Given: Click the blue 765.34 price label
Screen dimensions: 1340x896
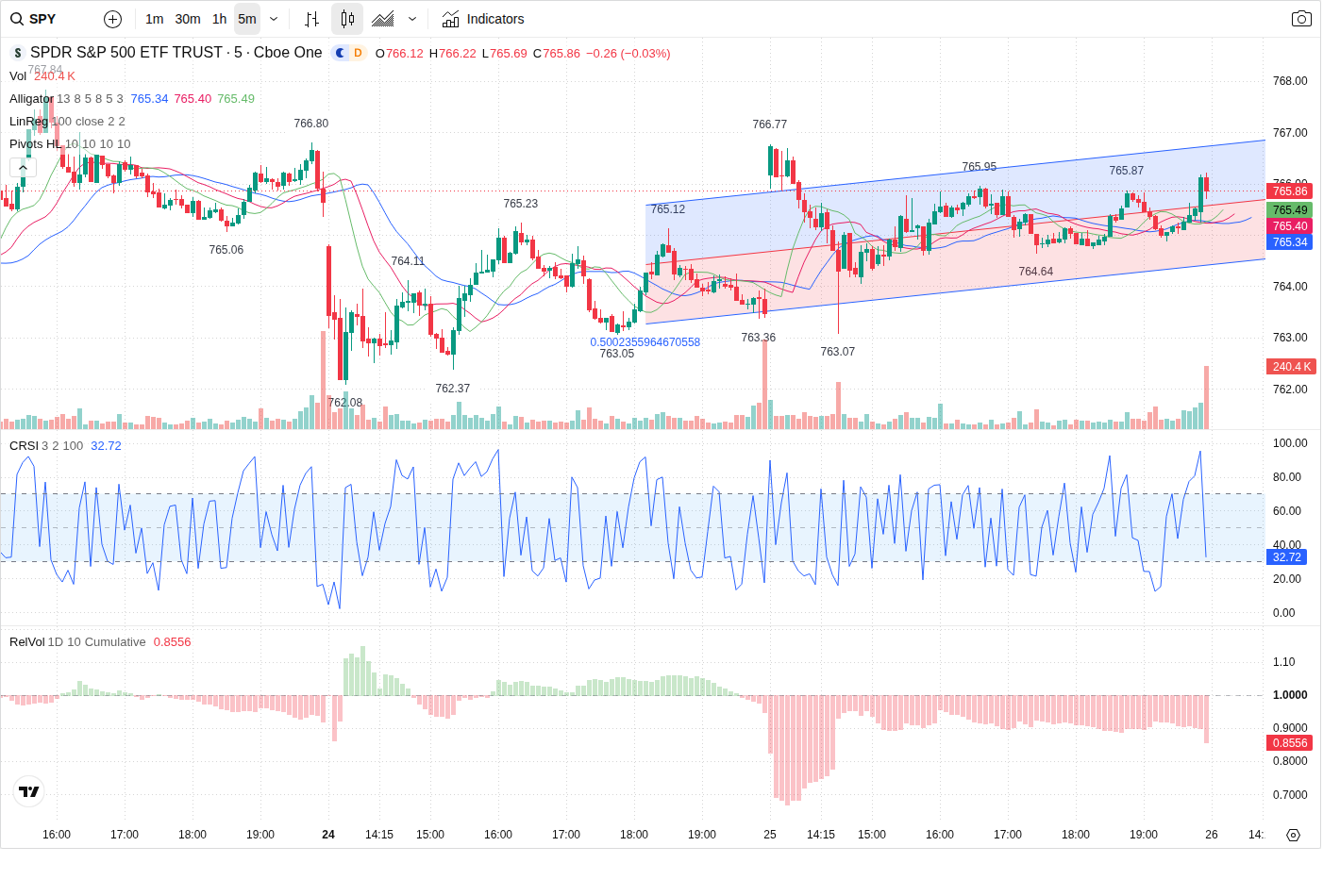Looking at the screenshot, I should (1289, 242).
